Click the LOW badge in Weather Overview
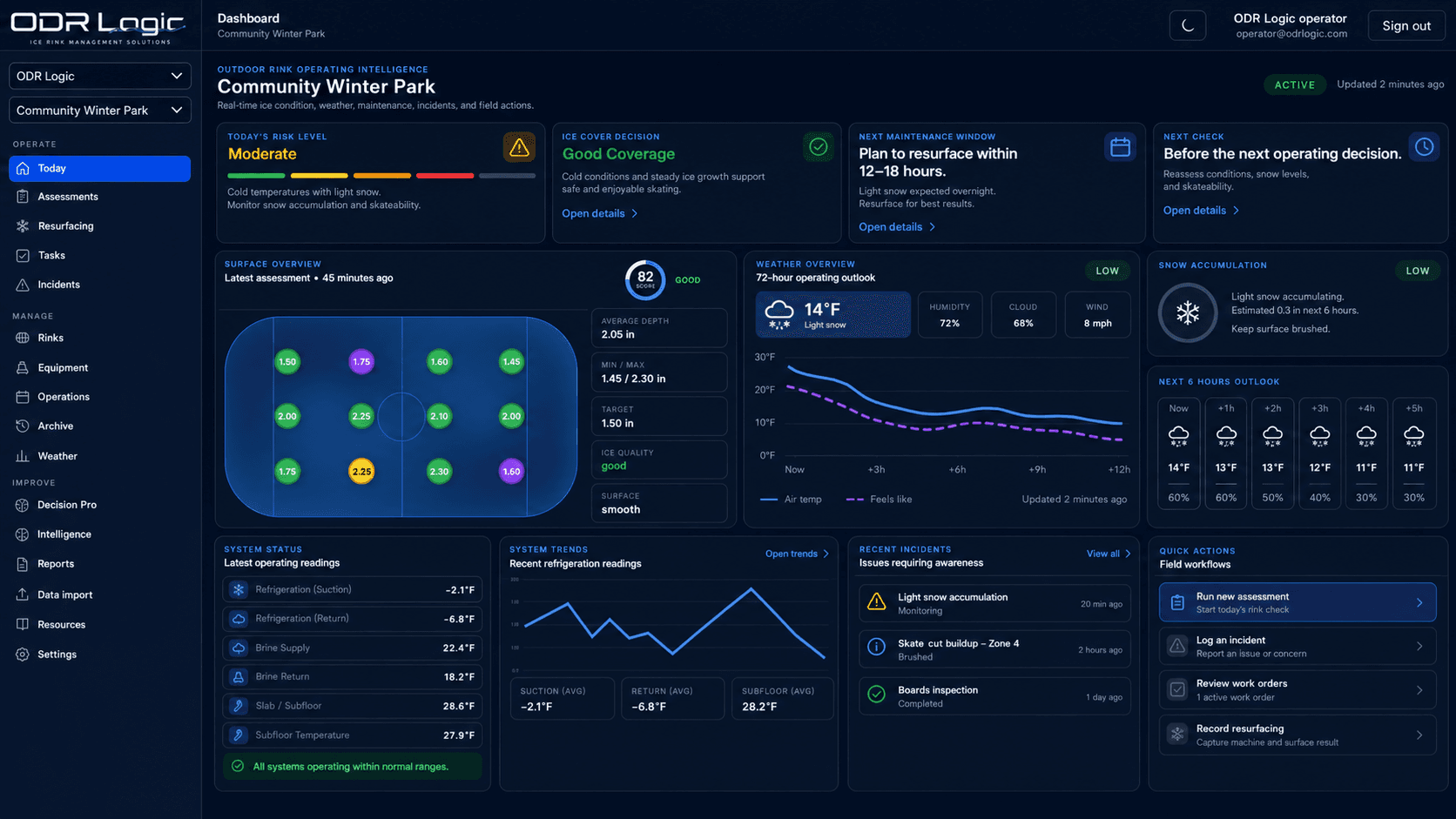 point(1107,271)
